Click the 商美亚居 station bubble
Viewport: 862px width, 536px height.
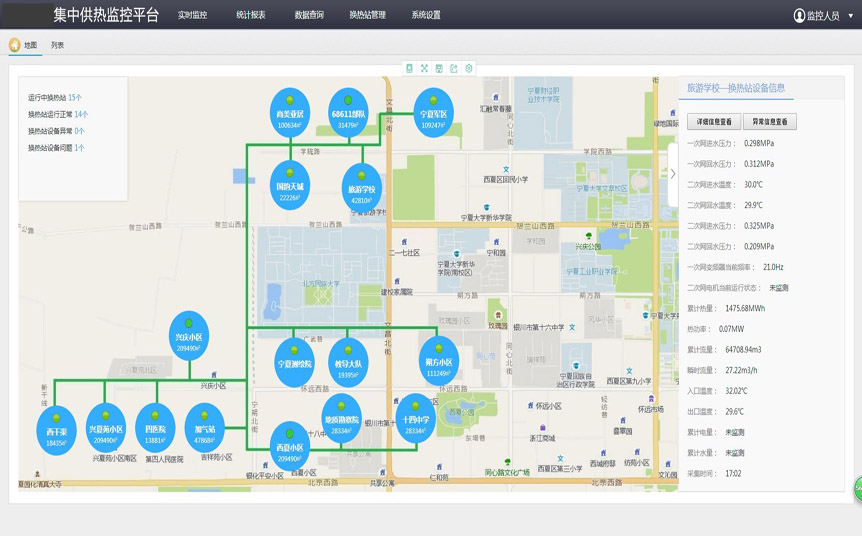[x=290, y=112]
